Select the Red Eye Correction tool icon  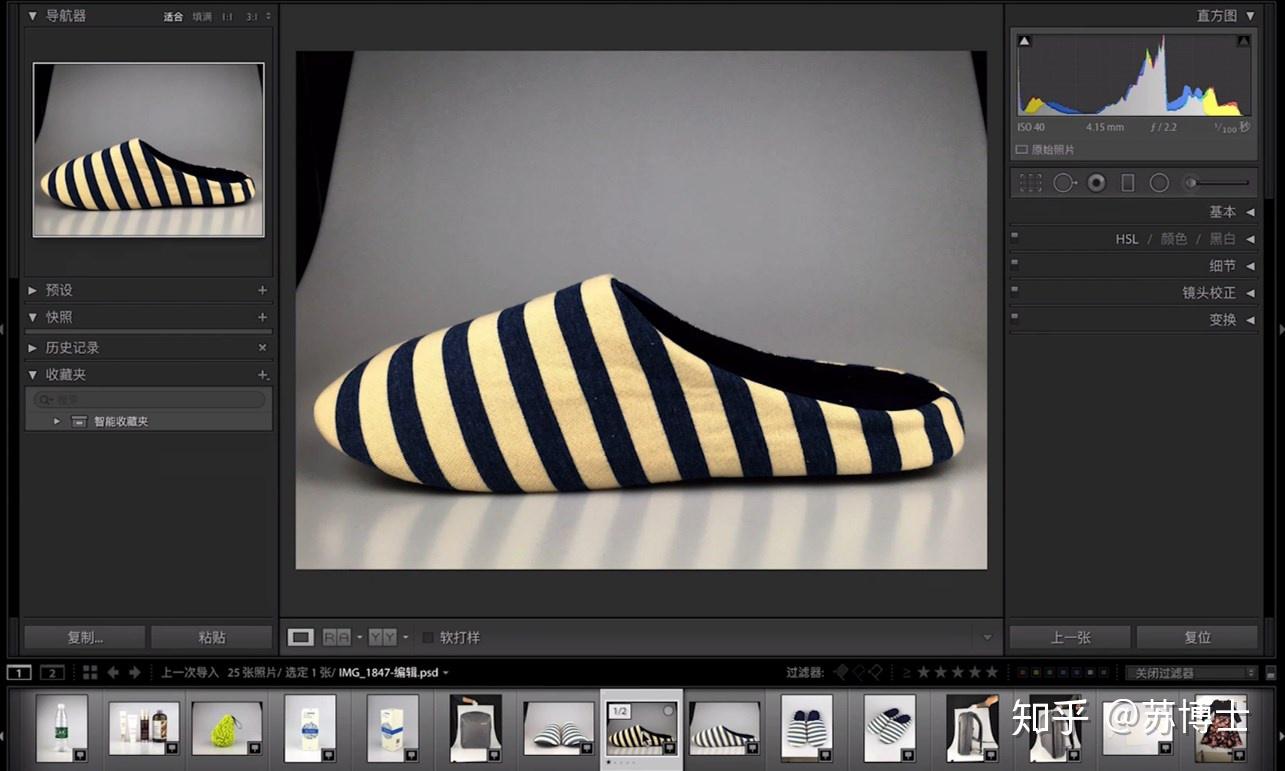pyautogui.click(x=1097, y=183)
